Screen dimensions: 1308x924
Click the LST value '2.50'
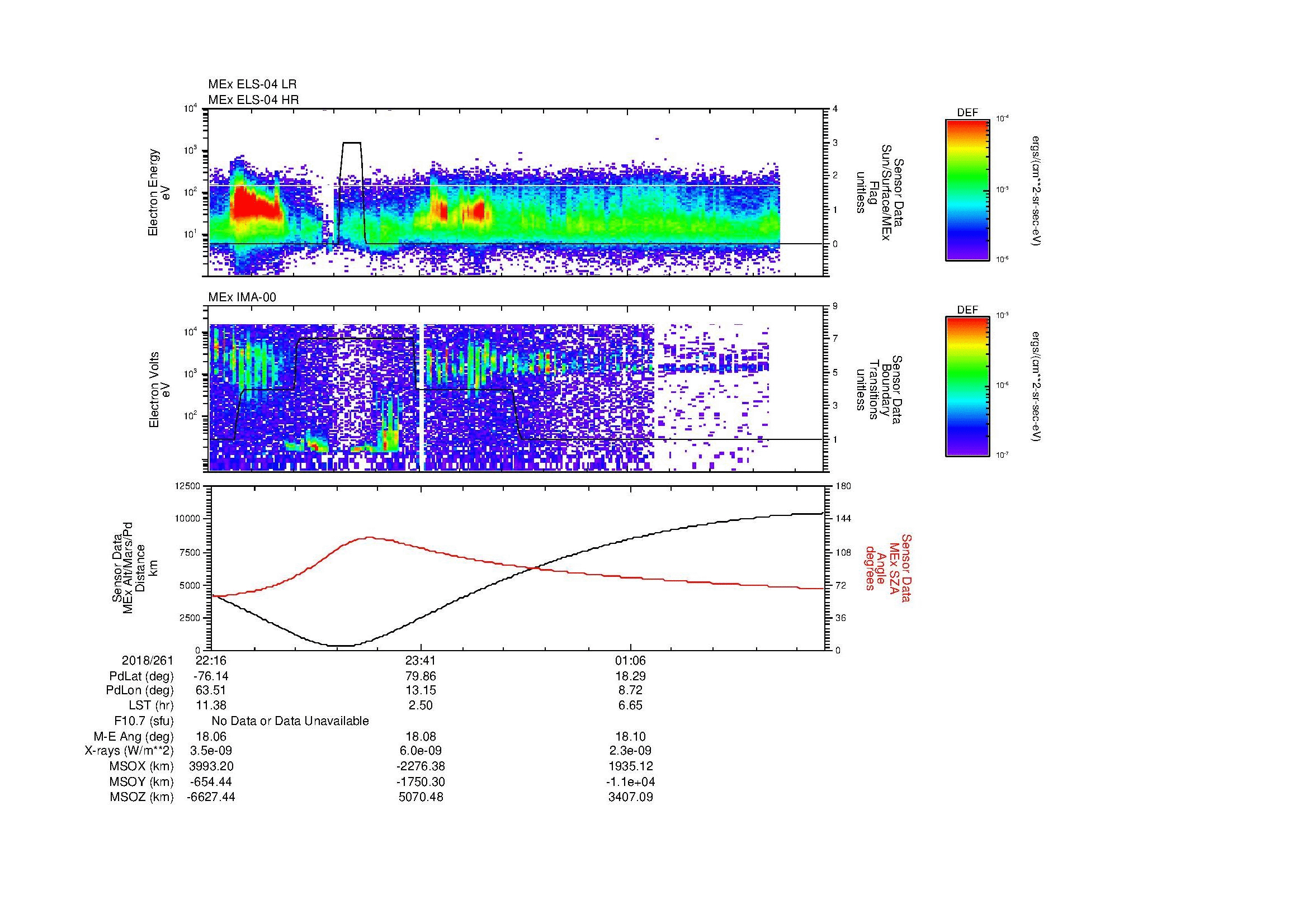(x=421, y=706)
